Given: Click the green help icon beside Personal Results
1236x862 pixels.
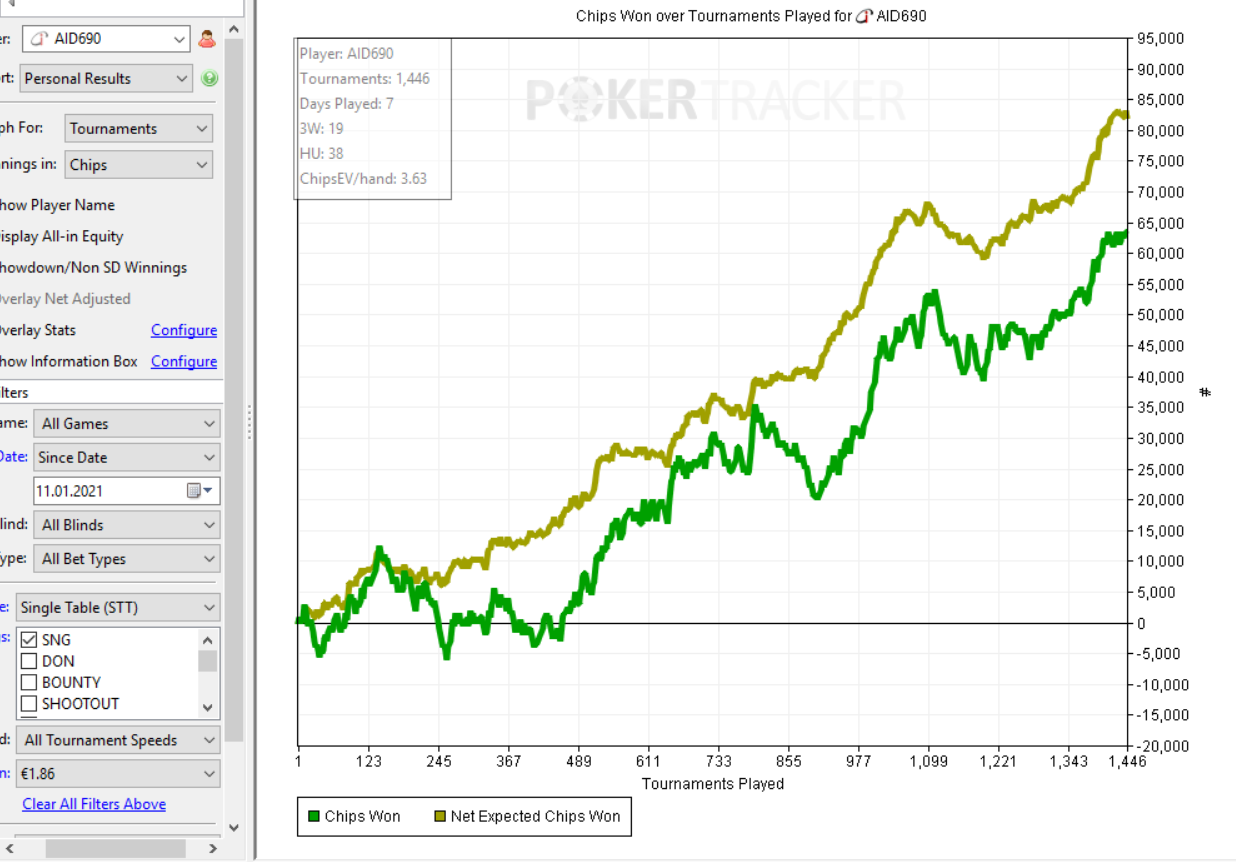Looking at the screenshot, I should coord(209,79).
